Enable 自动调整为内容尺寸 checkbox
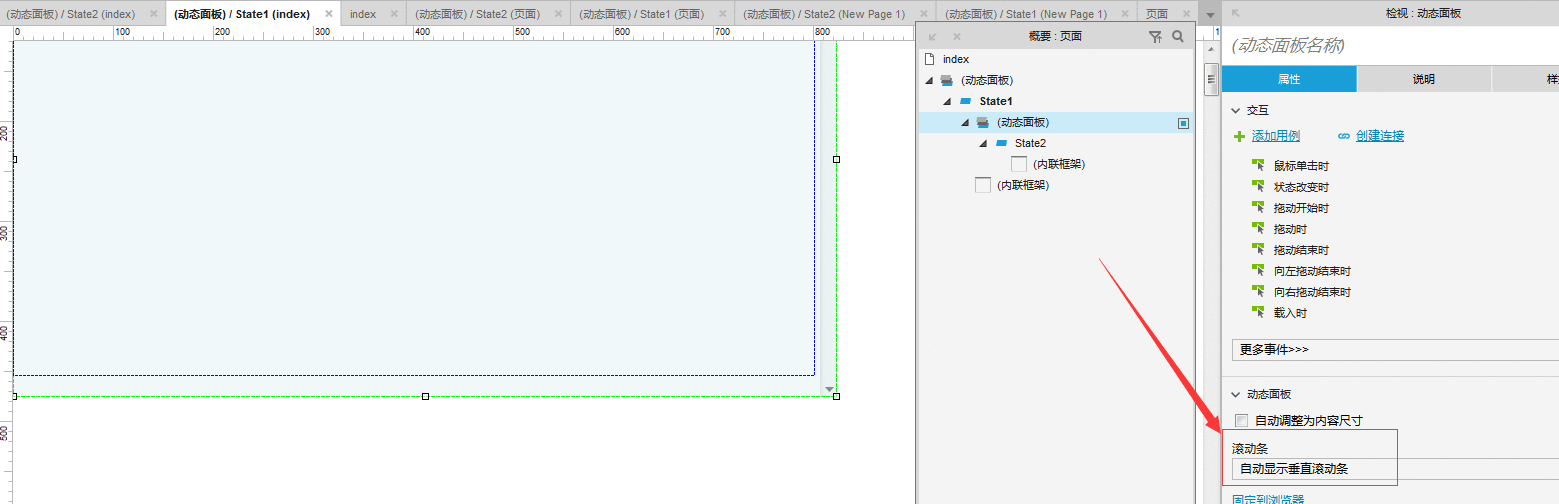1559x504 pixels. [x=1242, y=420]
